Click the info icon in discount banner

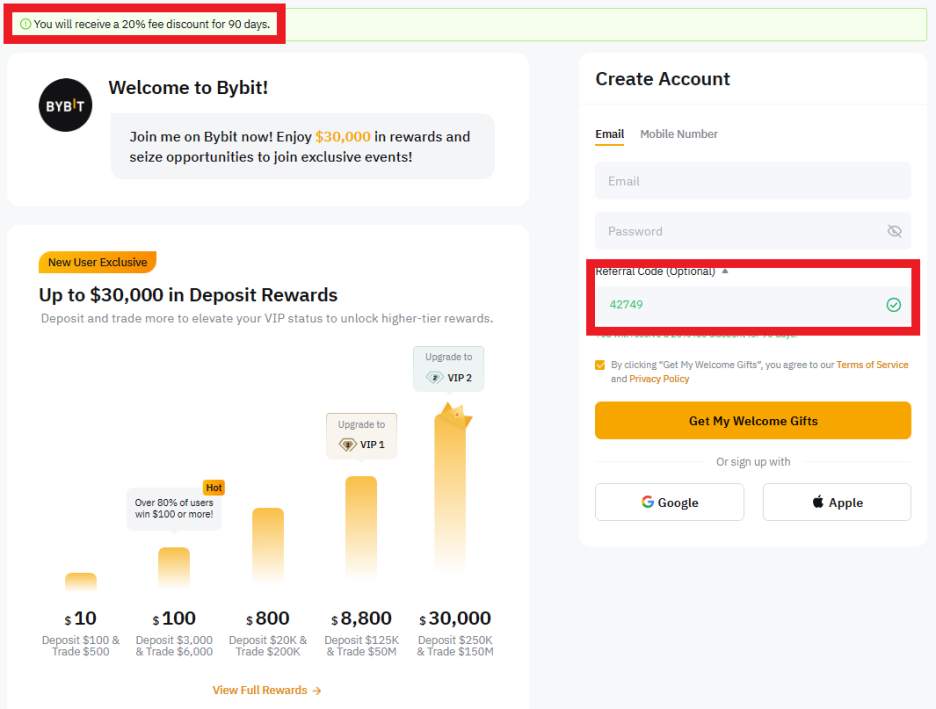26,24
